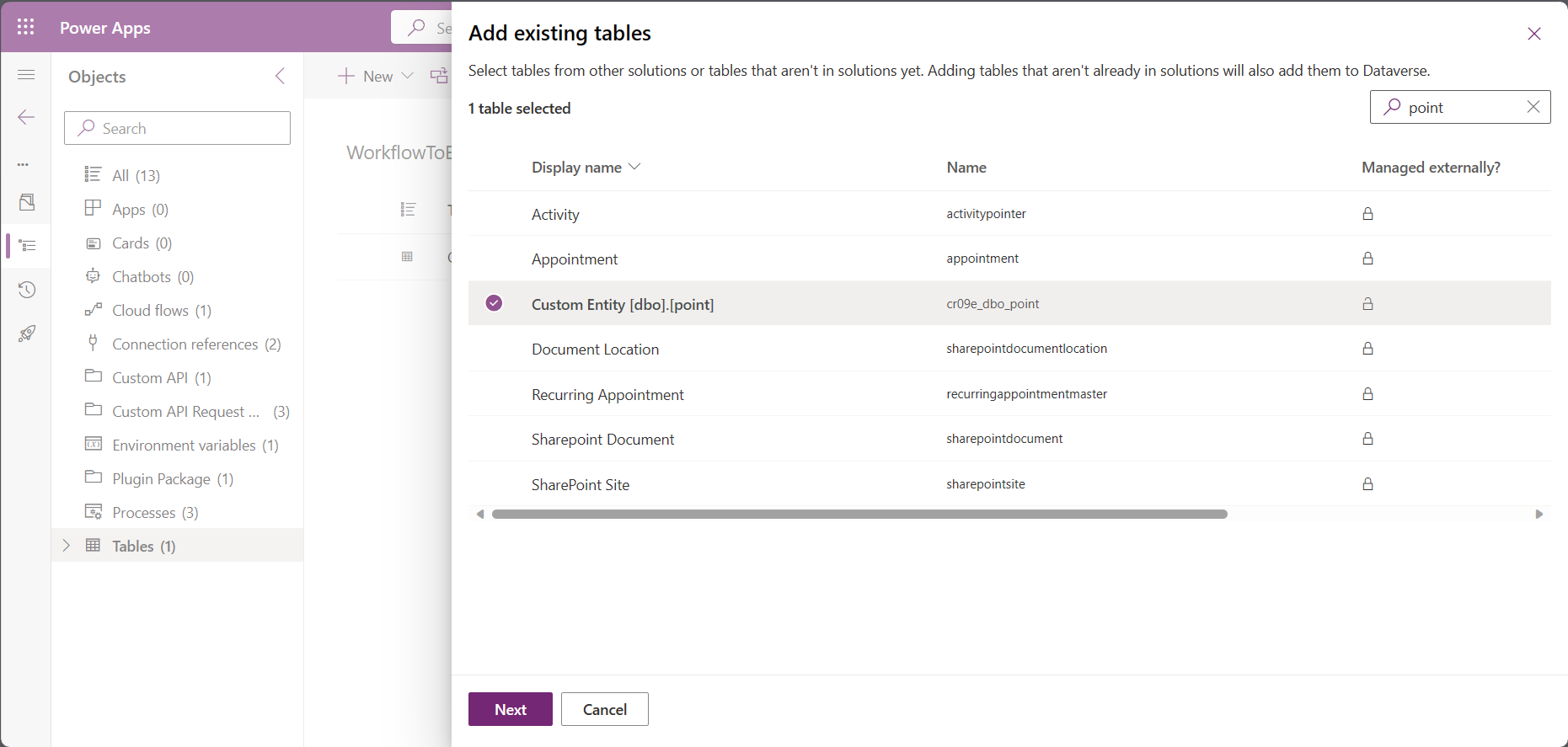This screenshot has height=747, width=1568.
Task: Click the magnifier icon in table search
Action: point(1392,107)
